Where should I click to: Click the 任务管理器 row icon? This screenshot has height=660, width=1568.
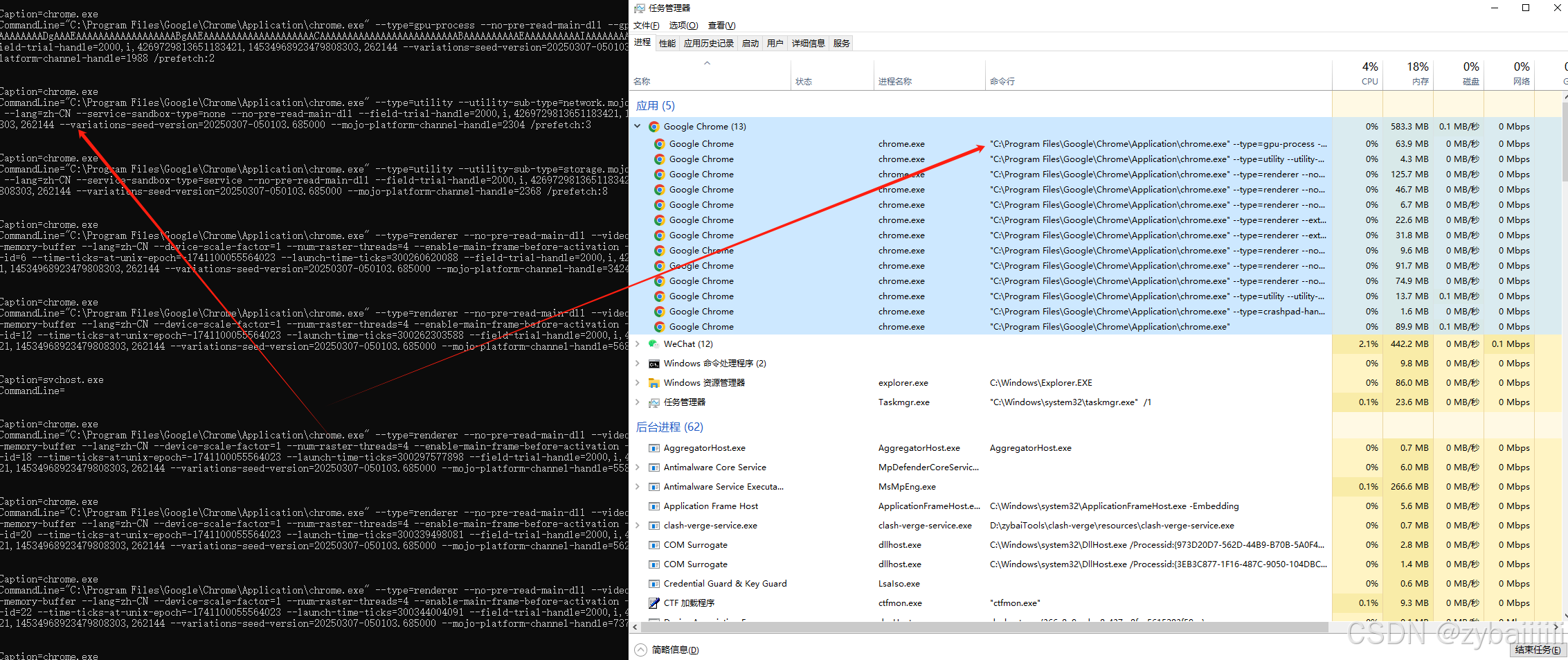[654, 402]
